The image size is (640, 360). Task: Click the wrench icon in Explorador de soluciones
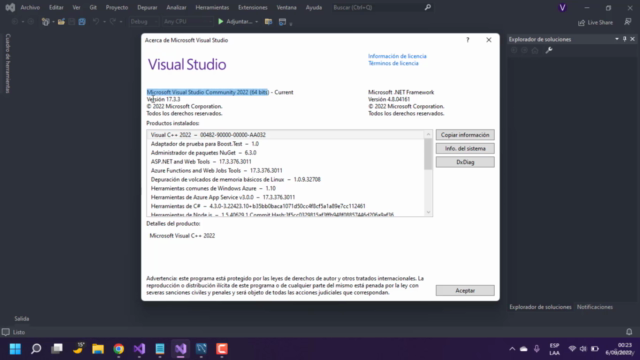[549, 50]
